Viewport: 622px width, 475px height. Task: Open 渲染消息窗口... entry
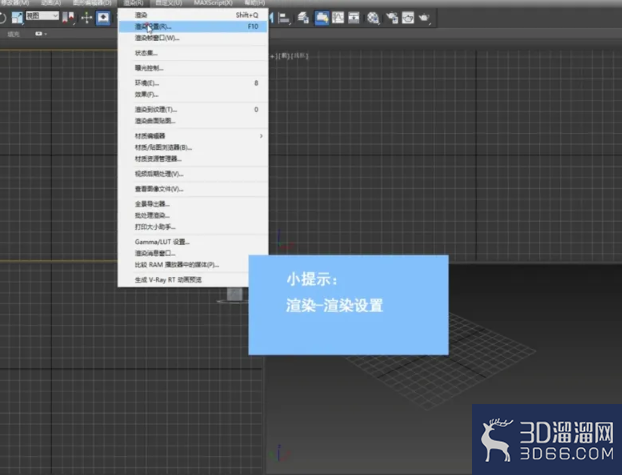click(193, 253)
